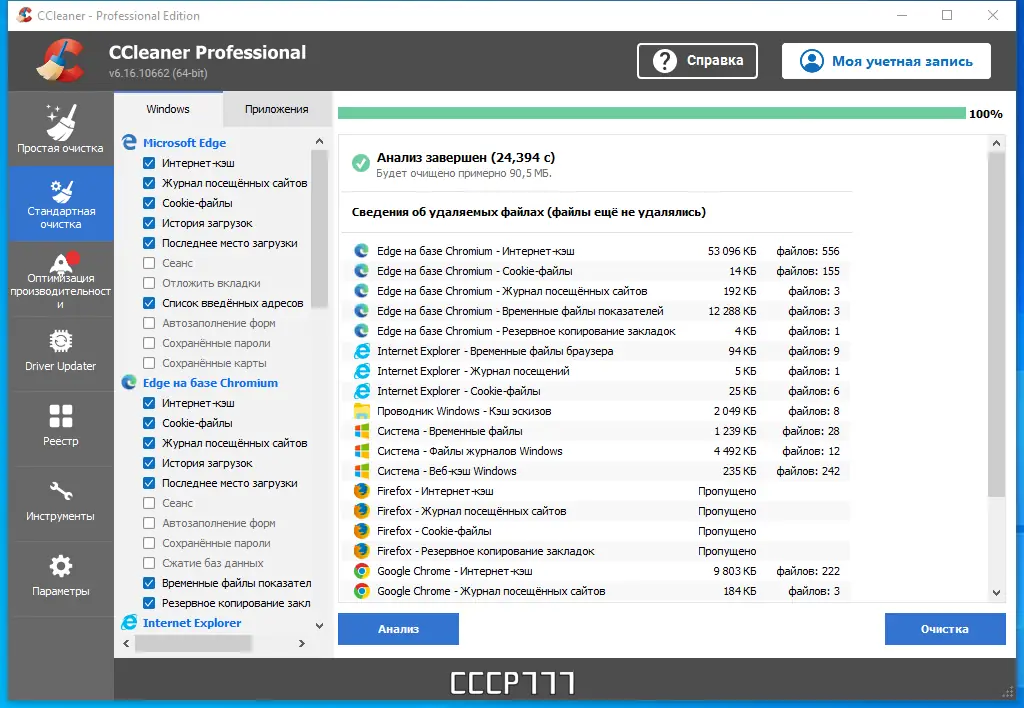
Task: Click Chrome icon of Google Chrome Интернет-кэш row
Action: click(x=361, y=571)
